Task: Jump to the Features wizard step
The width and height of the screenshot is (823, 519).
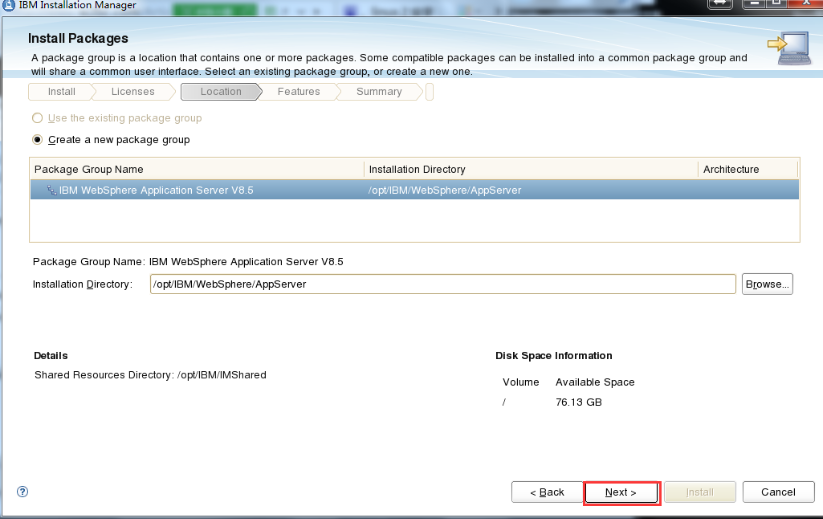Action: click(299, 92)
